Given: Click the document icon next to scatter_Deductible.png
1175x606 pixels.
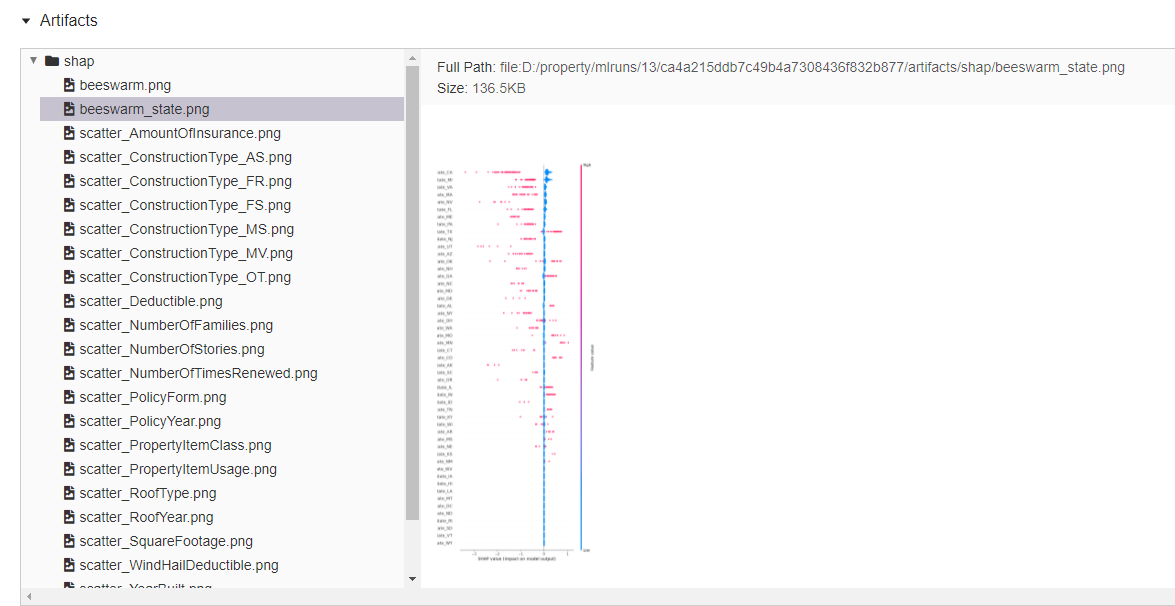Looking at the screenshot, I should tap(70, 301).
